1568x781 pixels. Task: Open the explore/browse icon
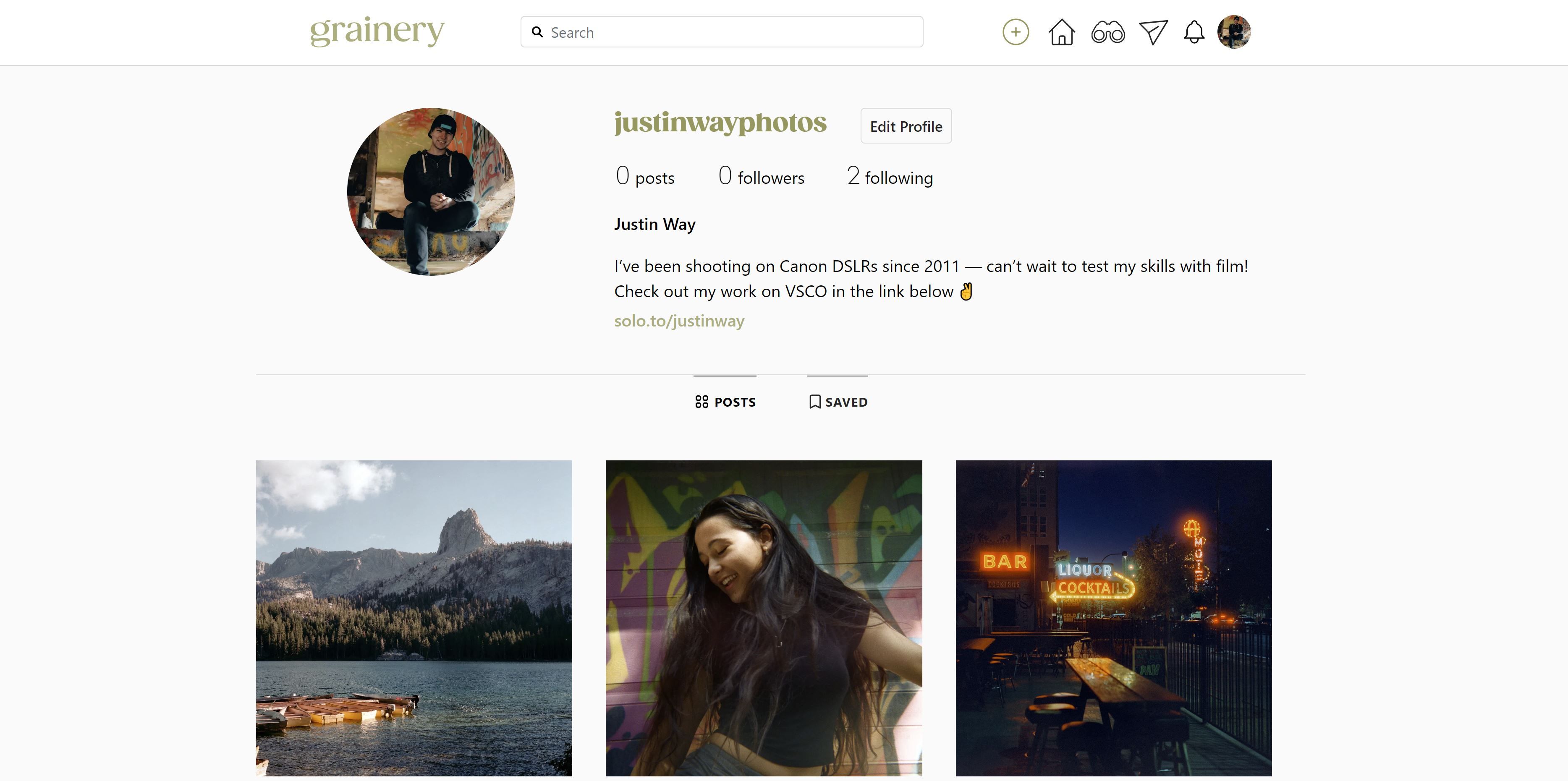coord(1107,32)
